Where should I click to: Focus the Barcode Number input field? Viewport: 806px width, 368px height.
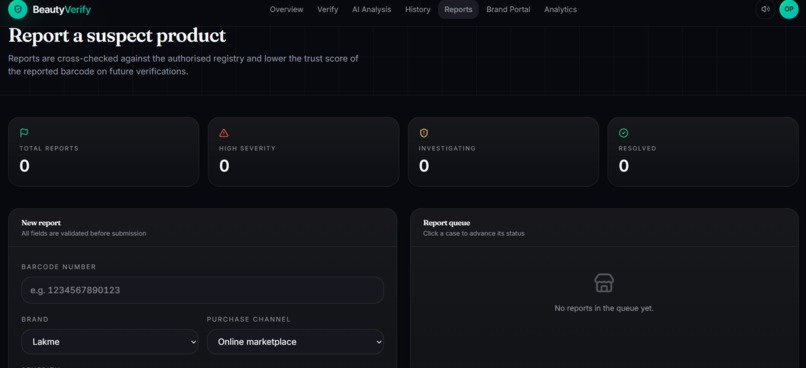pos(203,290)
